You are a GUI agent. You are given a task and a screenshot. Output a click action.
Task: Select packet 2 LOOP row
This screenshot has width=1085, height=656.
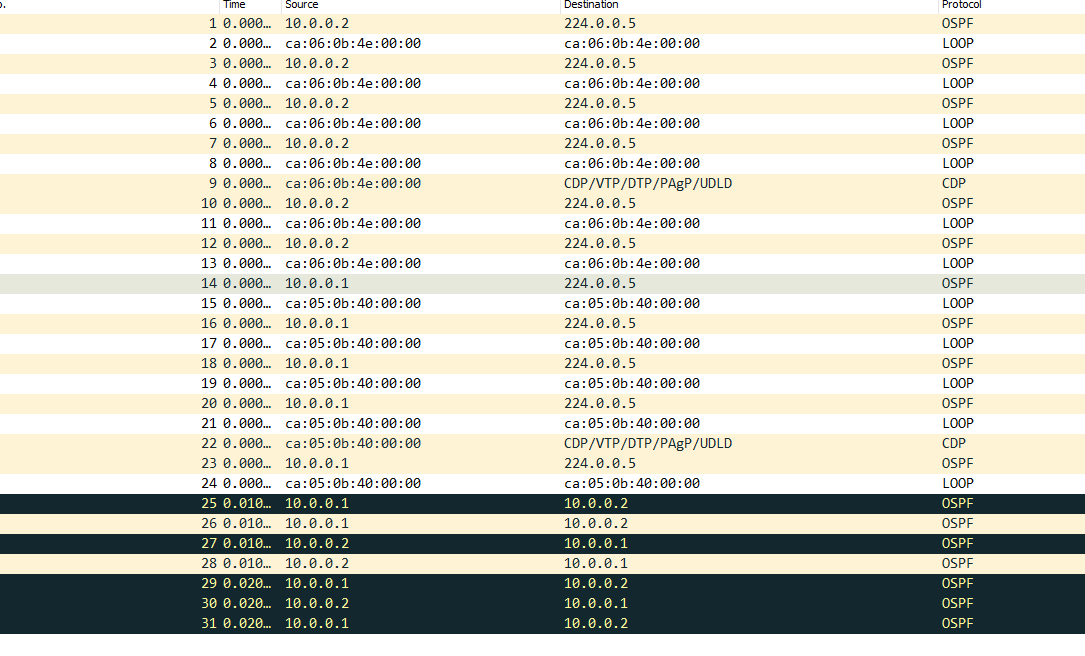click(x=542, y=44)
